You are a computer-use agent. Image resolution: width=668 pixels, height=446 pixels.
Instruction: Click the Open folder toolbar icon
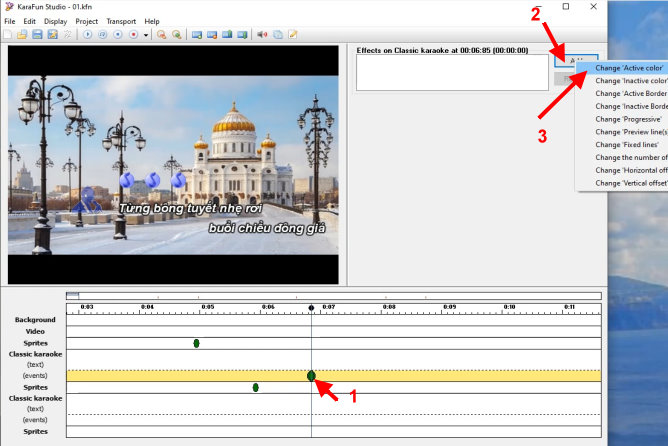[23, 34]
